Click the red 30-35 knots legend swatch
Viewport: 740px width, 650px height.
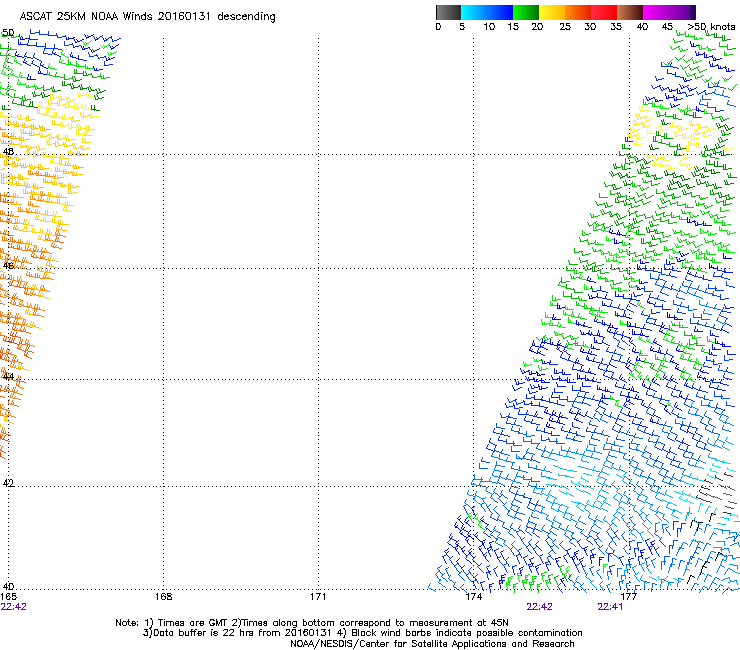(604, 12)
